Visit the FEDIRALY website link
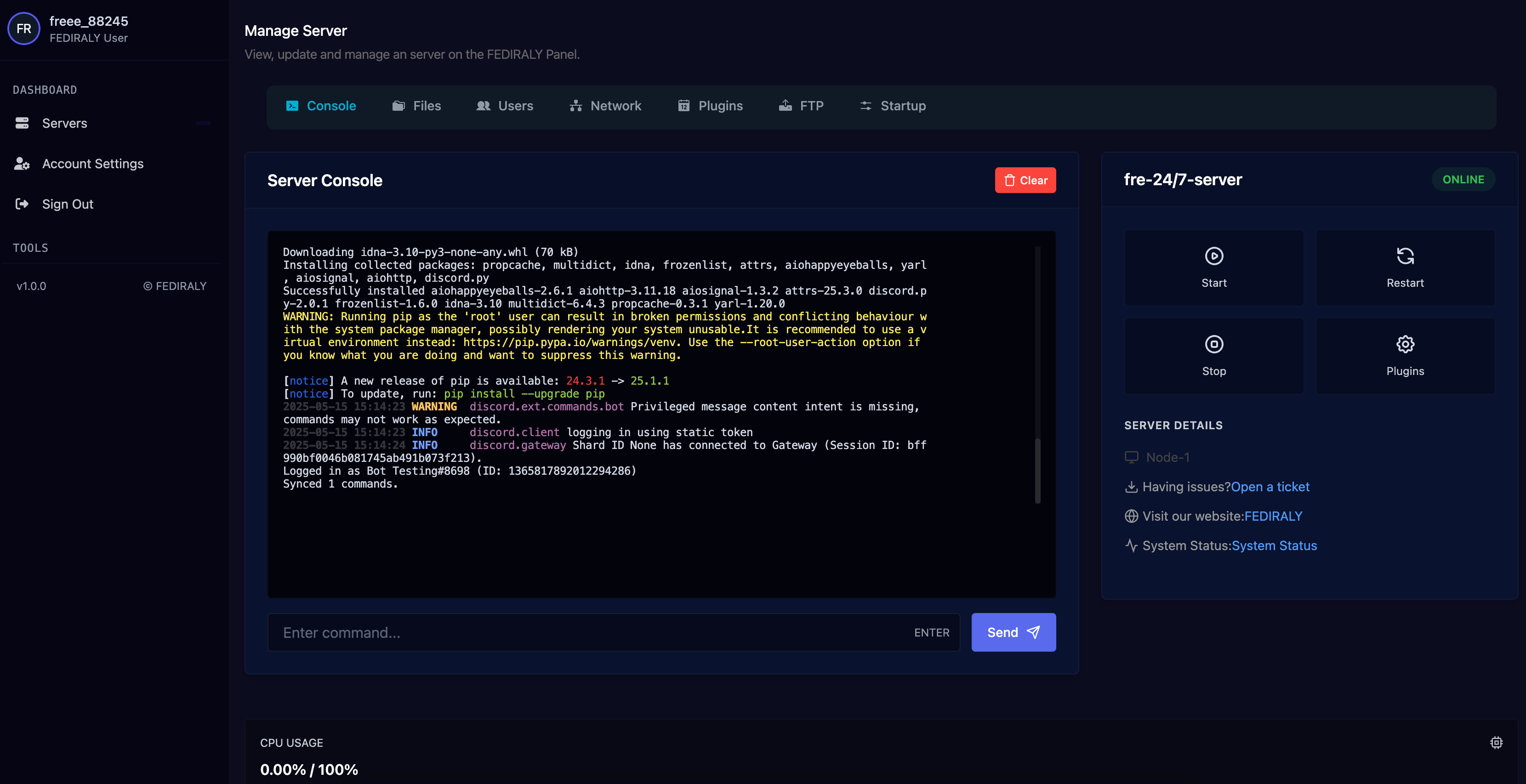 [1273, 517]
